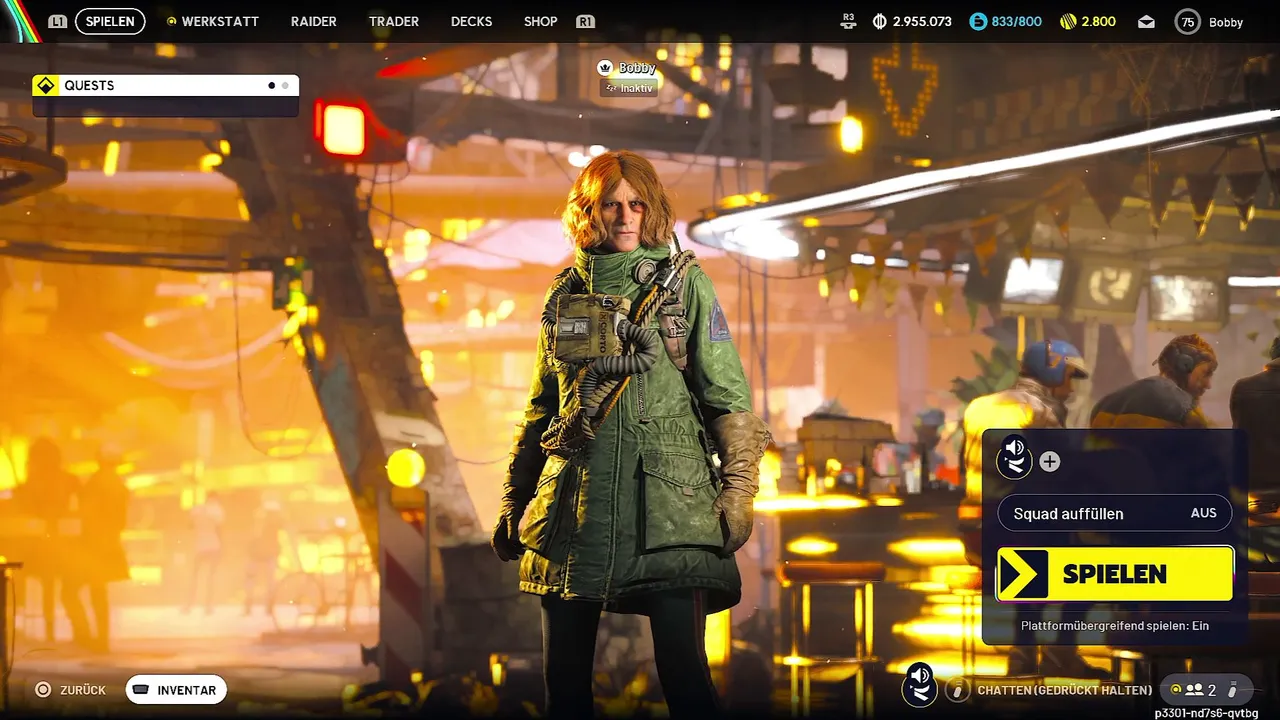Open the SPIELEN tab in top navigation

tap(110, 21)
